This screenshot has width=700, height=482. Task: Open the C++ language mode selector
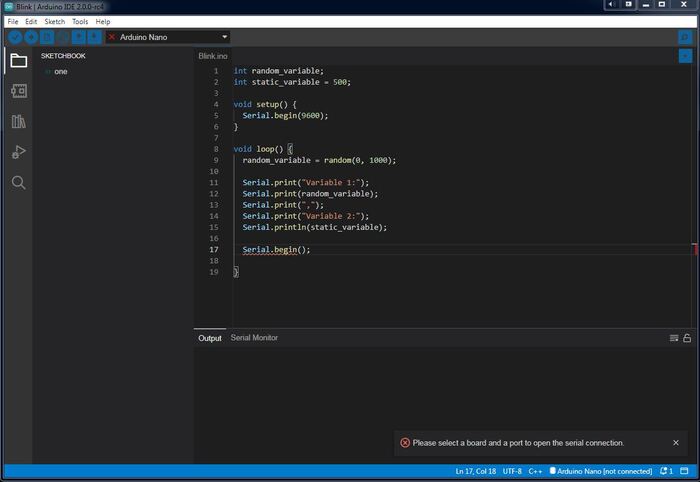click(535, 471)
